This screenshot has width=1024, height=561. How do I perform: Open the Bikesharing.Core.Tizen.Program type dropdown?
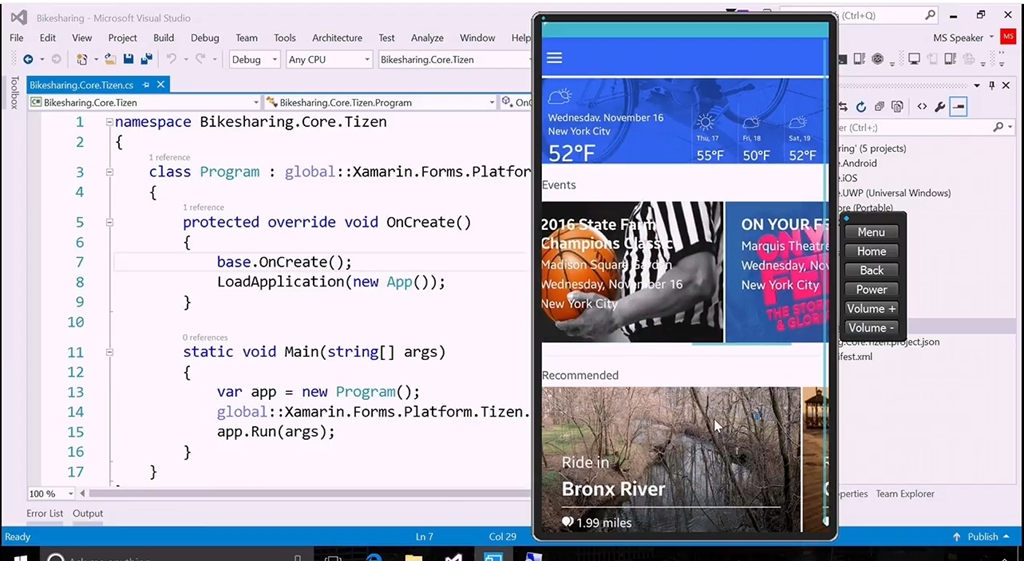[380, 103]
